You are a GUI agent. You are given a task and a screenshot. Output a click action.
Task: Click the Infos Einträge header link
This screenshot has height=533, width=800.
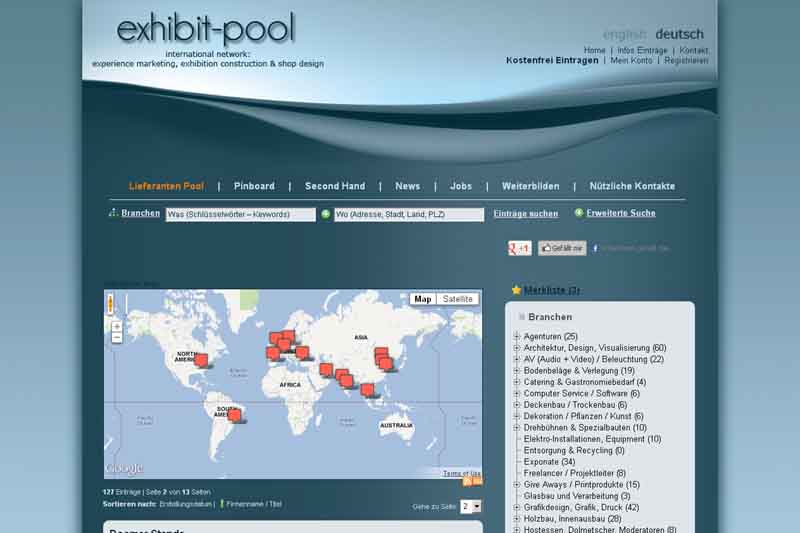pos(642,50)
